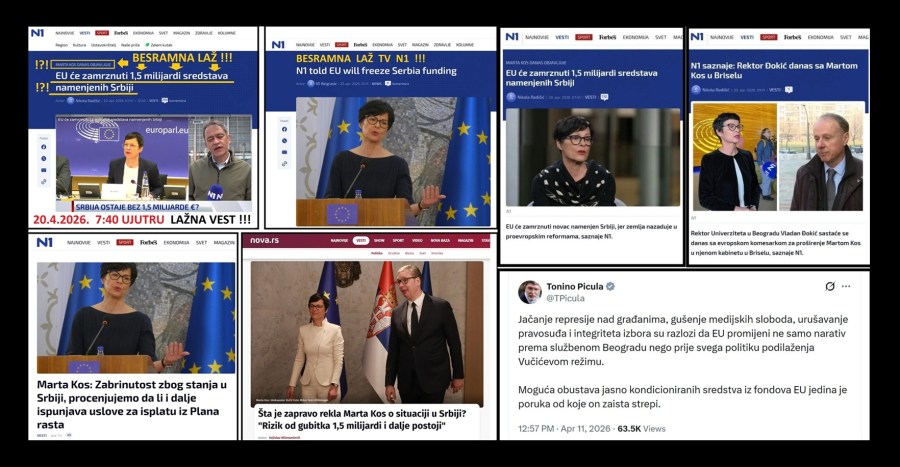Click Facebook share icon beside europarl.eu video
This screenshot has height=467, width=900.
coord(44,147)
